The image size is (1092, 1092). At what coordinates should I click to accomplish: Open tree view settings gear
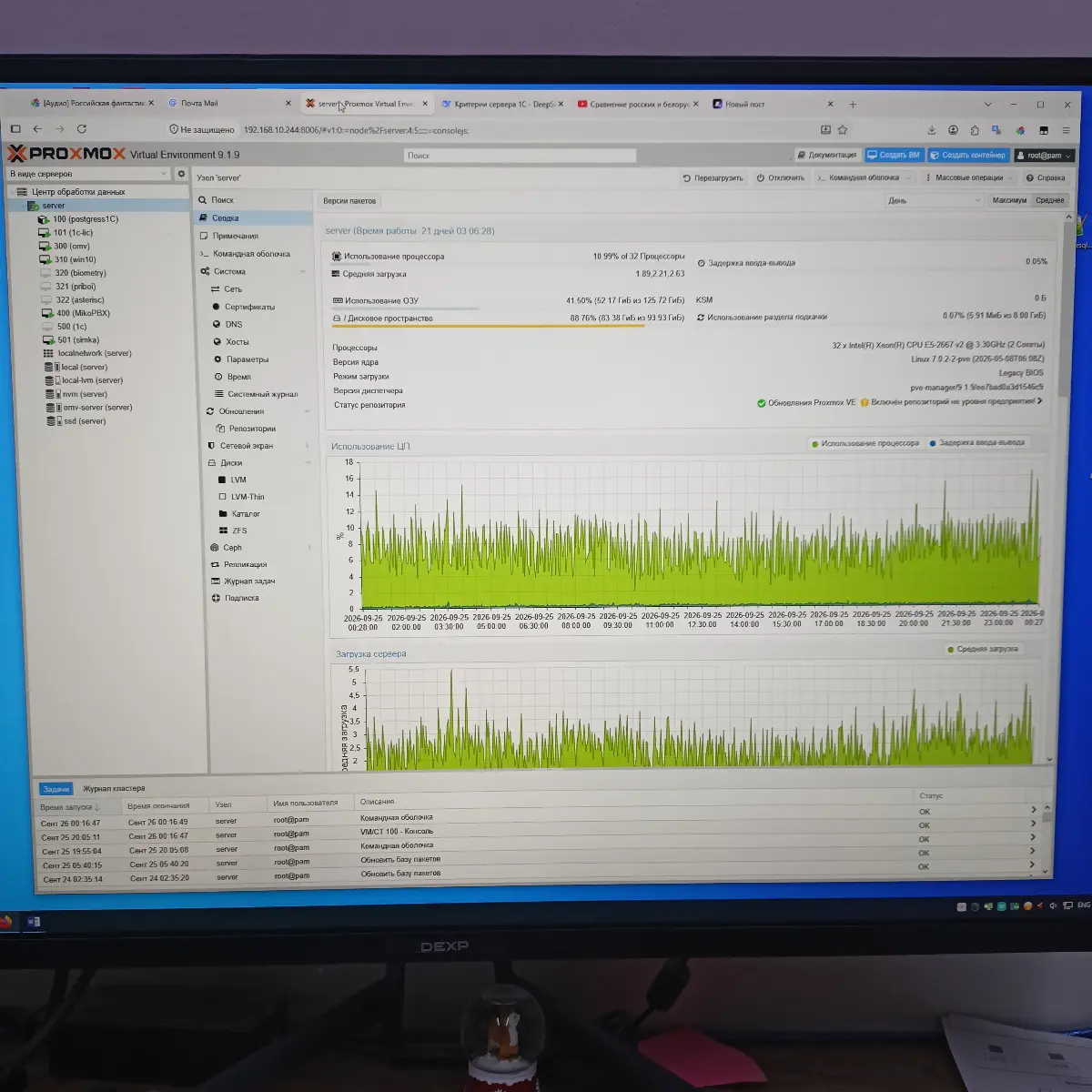pos(180,174)
